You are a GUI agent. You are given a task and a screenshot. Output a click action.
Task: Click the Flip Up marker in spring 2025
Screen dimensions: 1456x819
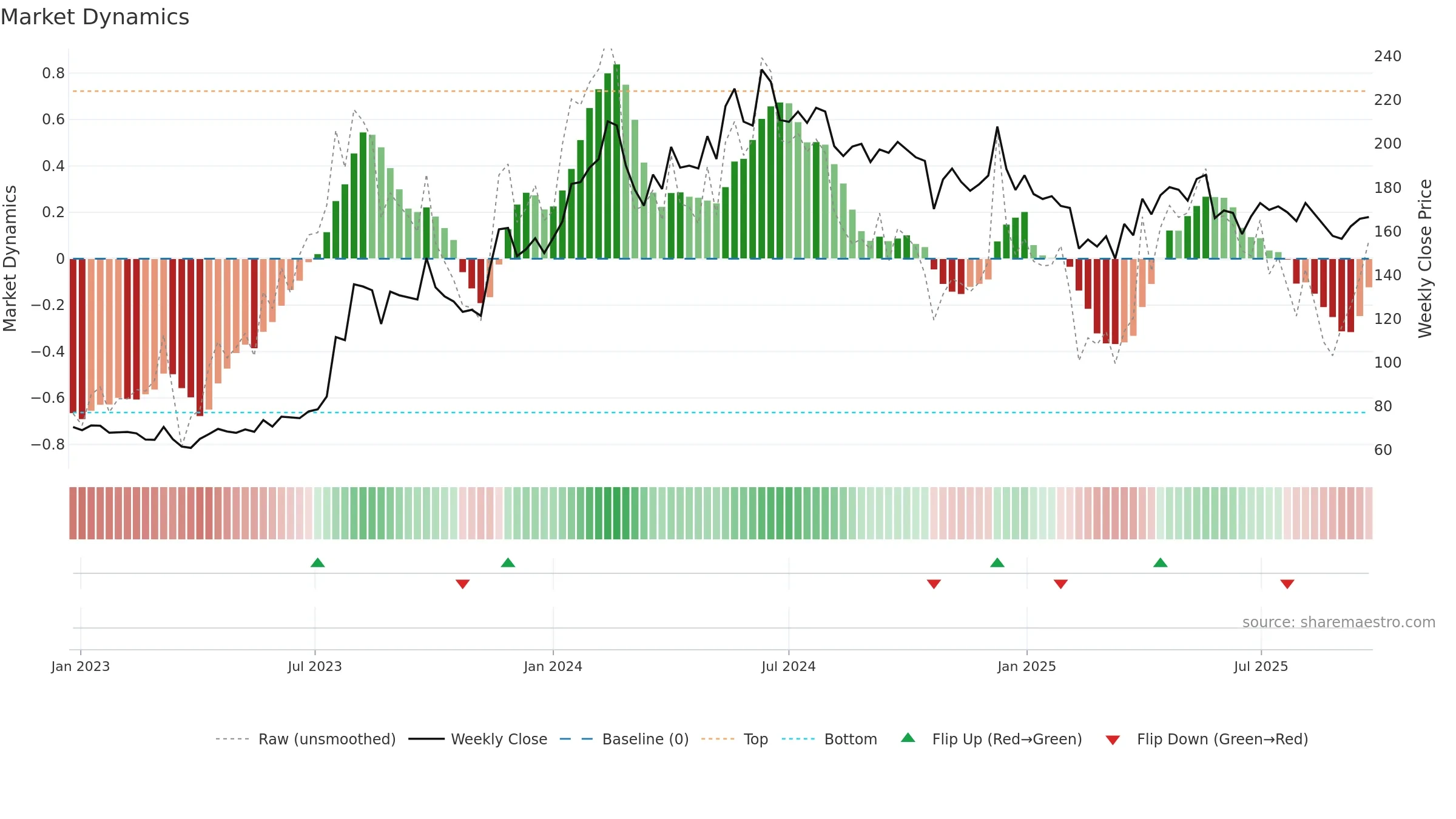point(1161,562)
